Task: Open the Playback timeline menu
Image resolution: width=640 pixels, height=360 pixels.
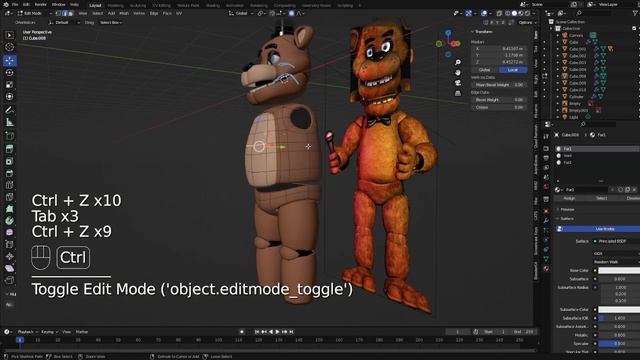Action: pos(27,332)
